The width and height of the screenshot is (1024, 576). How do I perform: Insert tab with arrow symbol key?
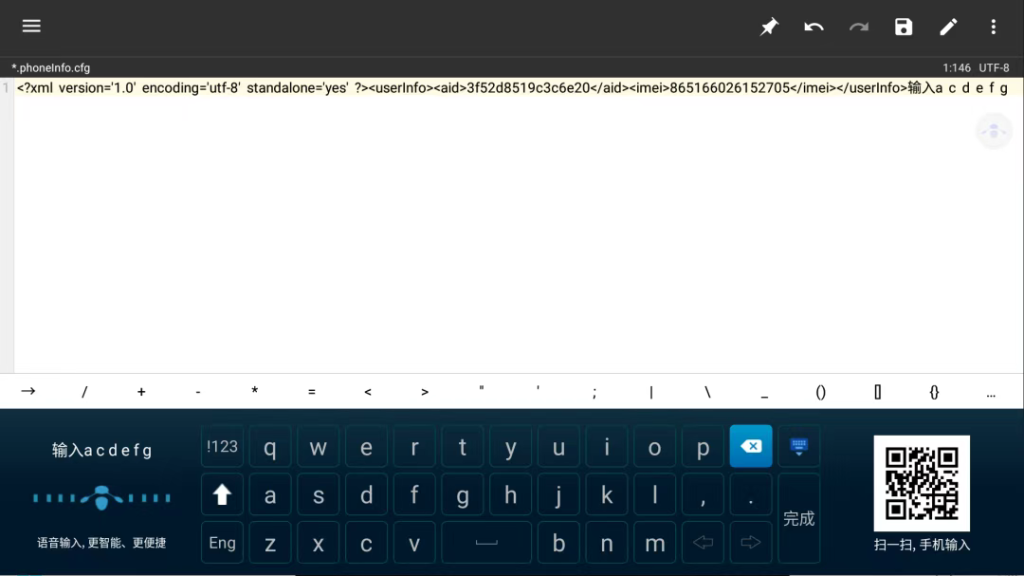28,391
